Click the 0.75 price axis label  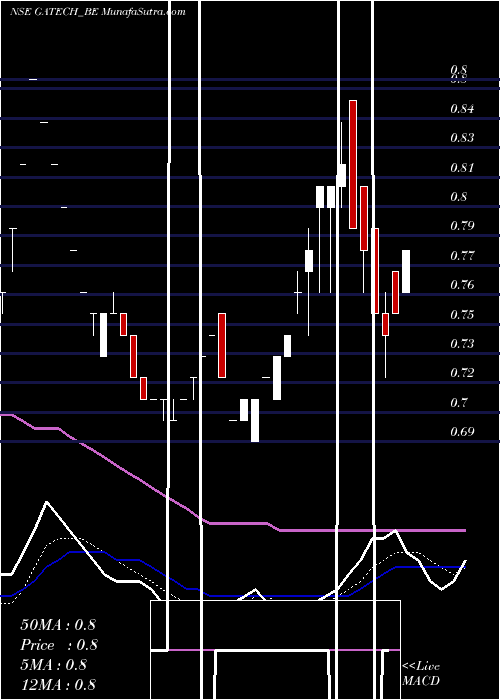coord(462,315)
